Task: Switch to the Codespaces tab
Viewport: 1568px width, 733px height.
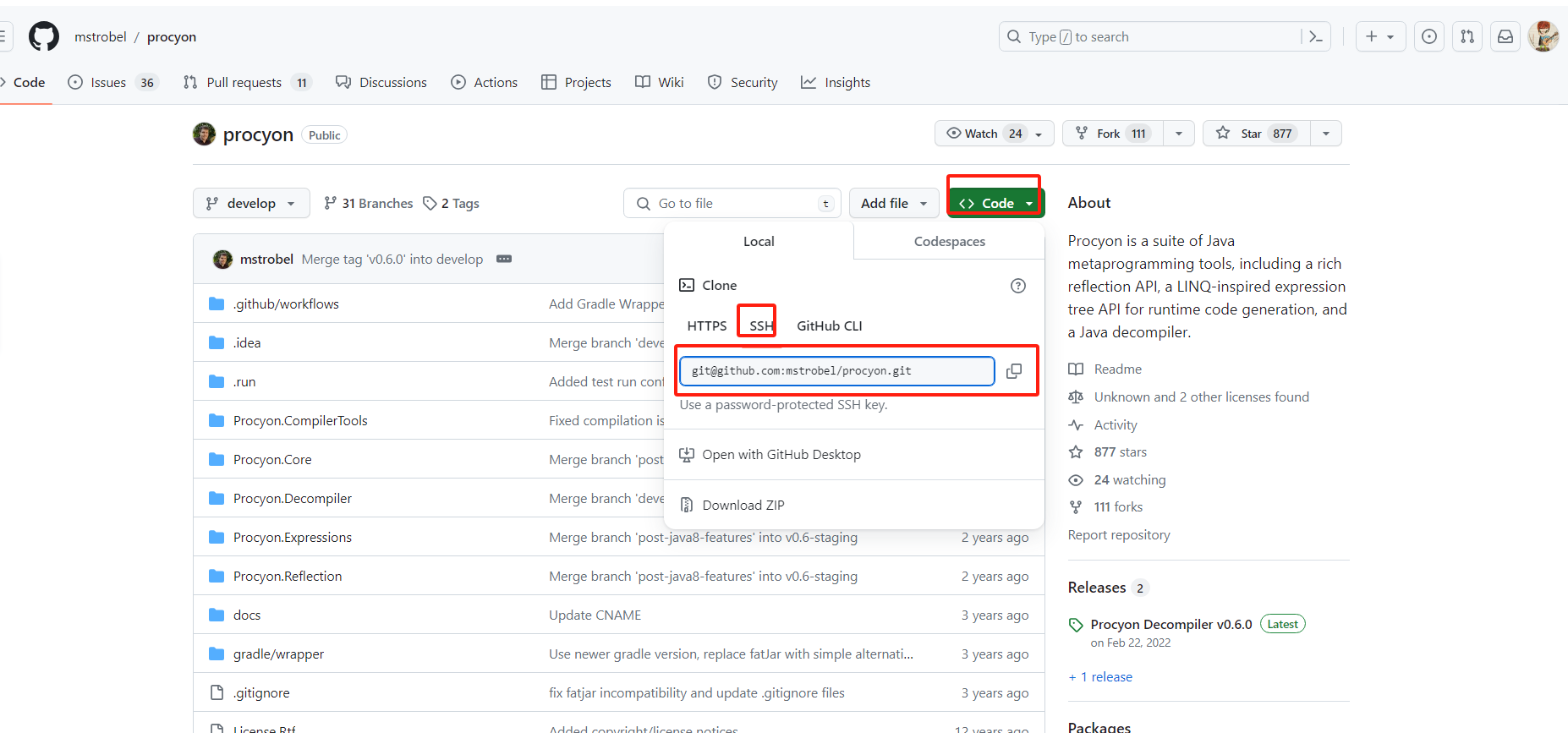Action: coord(949,242)
